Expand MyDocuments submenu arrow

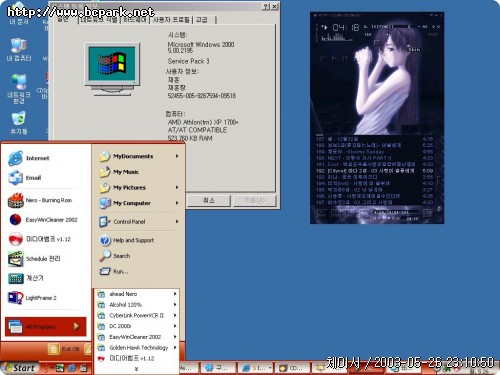[177, 156]
